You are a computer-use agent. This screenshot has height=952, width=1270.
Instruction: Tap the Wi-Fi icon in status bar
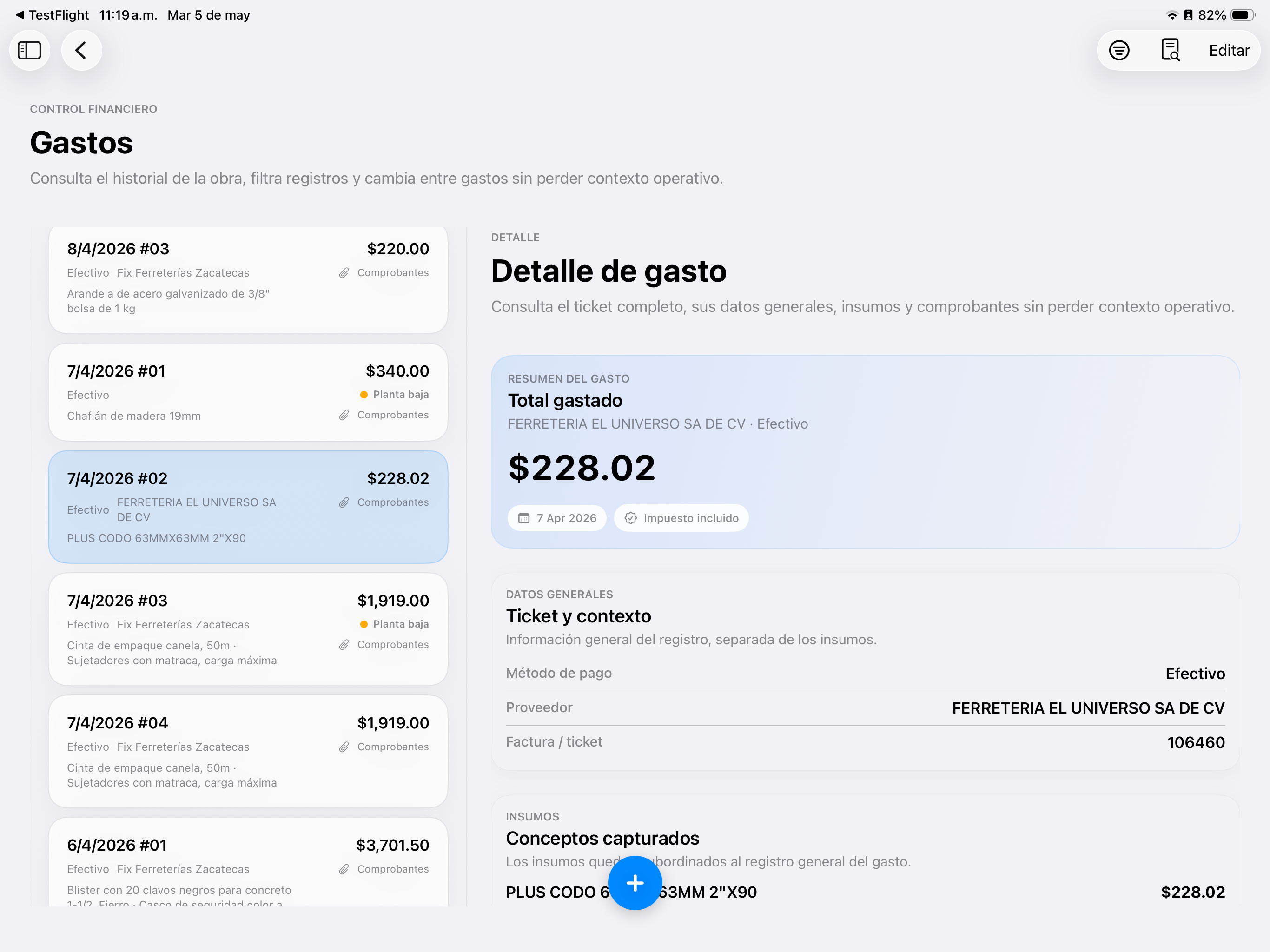pos(1172,15)
